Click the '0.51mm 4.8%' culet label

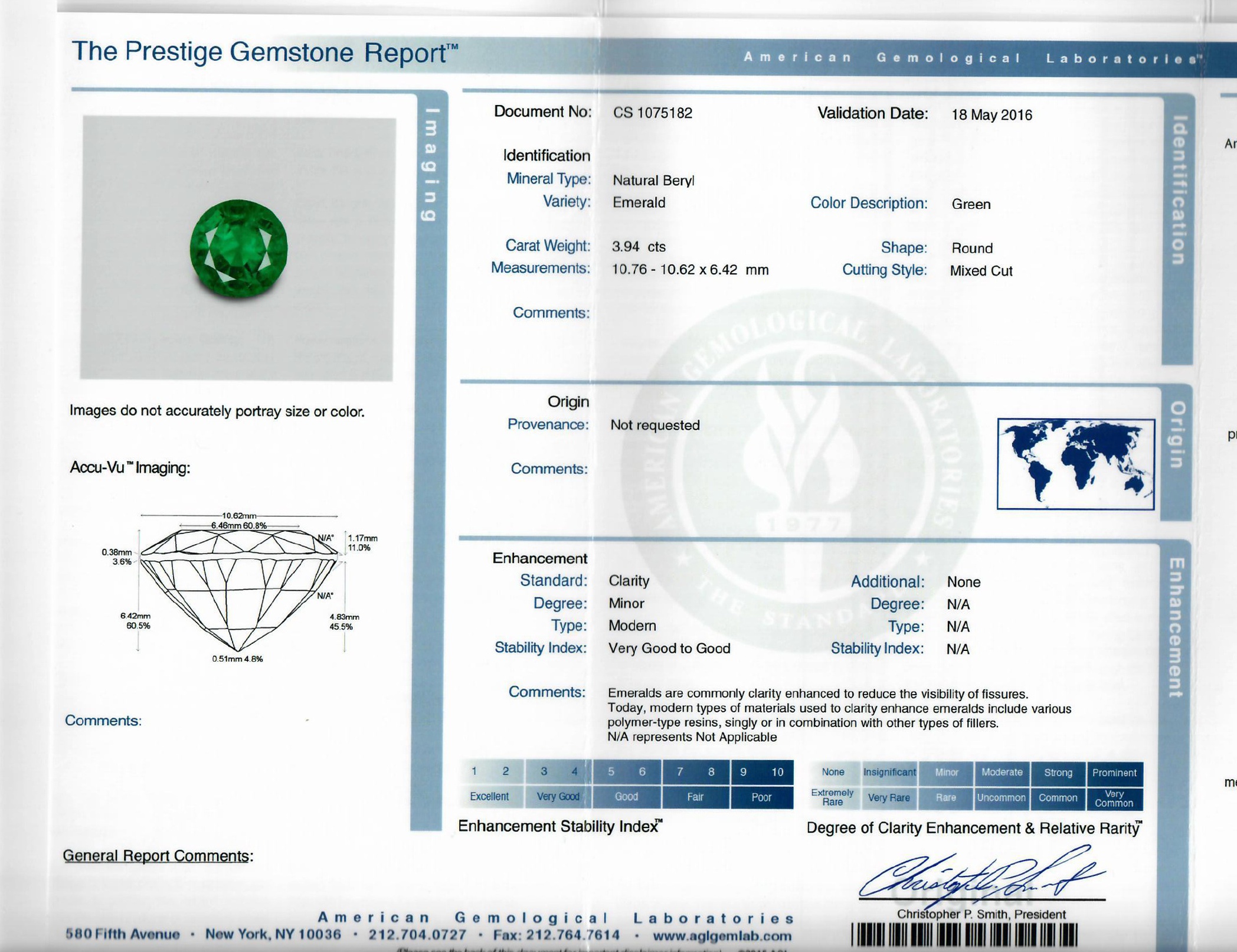click(x=237, y=659)
